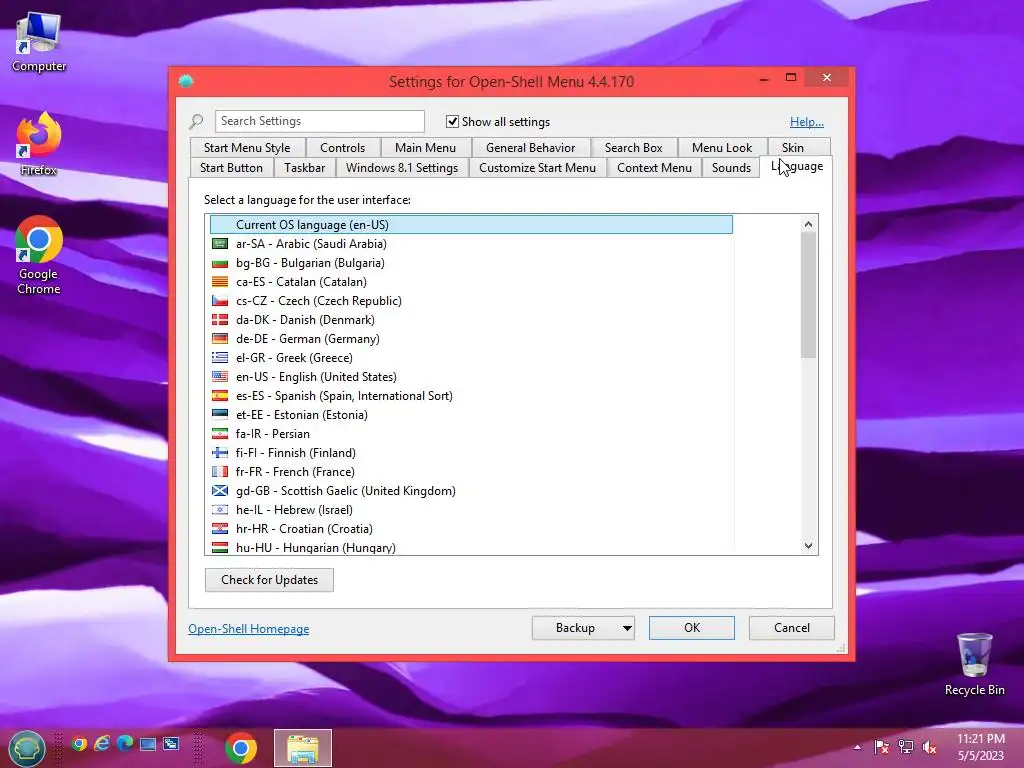Switch to Start Menu Style tab
Image resolution: width=1024 pixels, height=768 pixels.
(247, 148)
